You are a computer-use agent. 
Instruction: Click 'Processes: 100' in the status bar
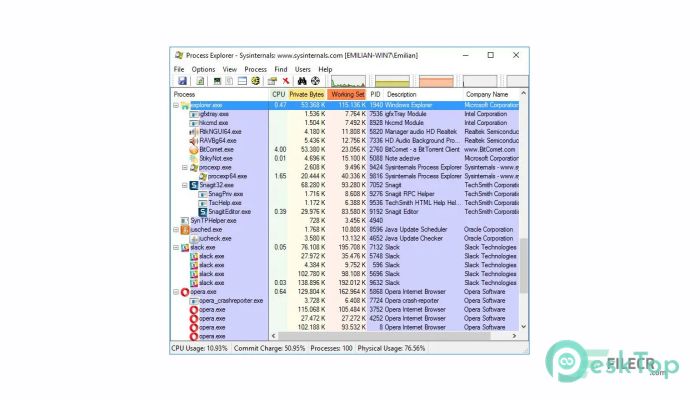(331, 348)
